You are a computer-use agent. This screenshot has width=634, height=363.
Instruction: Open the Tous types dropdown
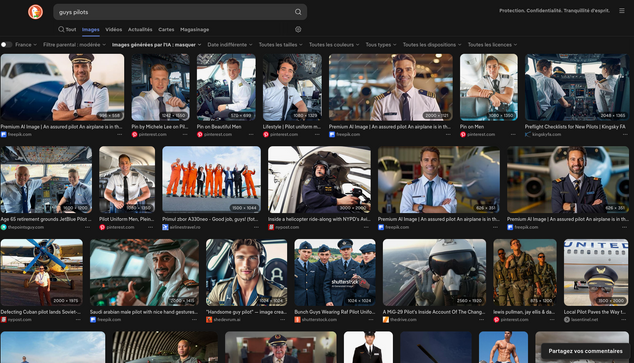pyautogui.click(x=381, y=45)
